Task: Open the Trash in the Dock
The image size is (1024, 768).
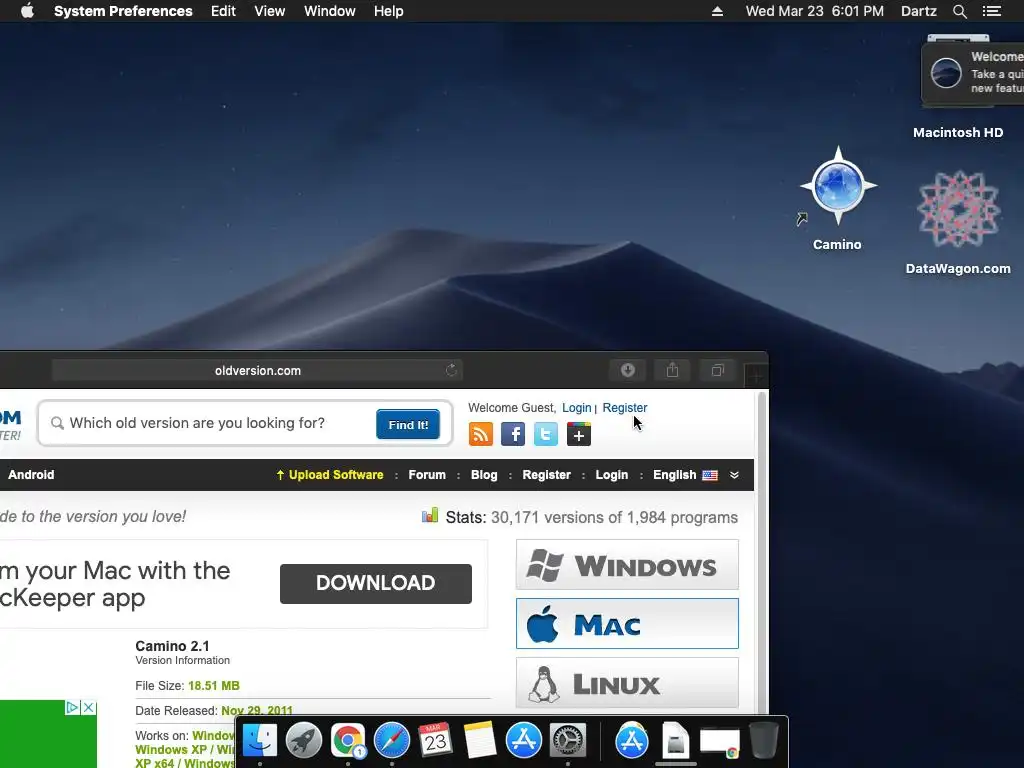Action: [763, 741]
